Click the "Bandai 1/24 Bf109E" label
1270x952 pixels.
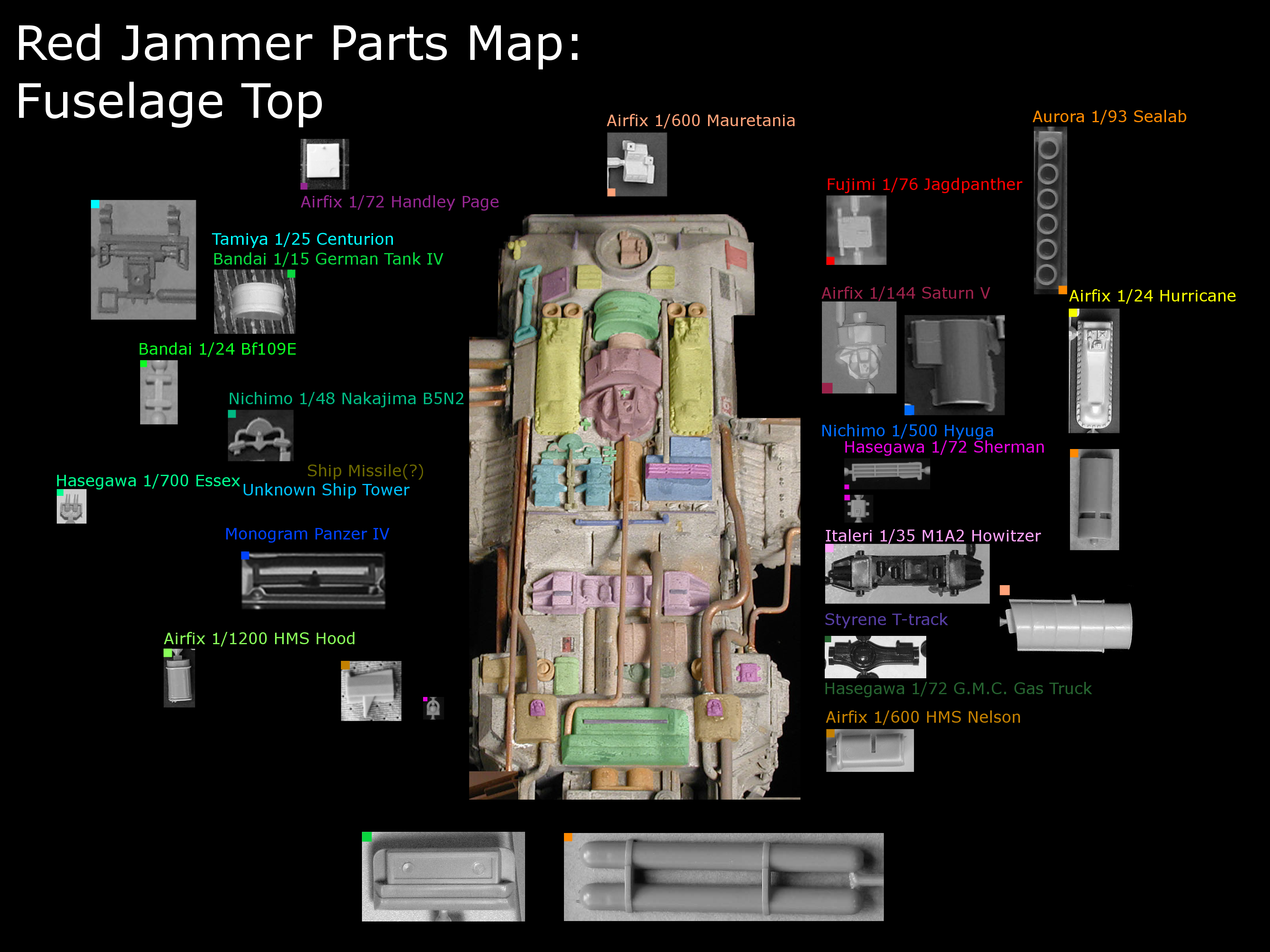click(217, 349)
